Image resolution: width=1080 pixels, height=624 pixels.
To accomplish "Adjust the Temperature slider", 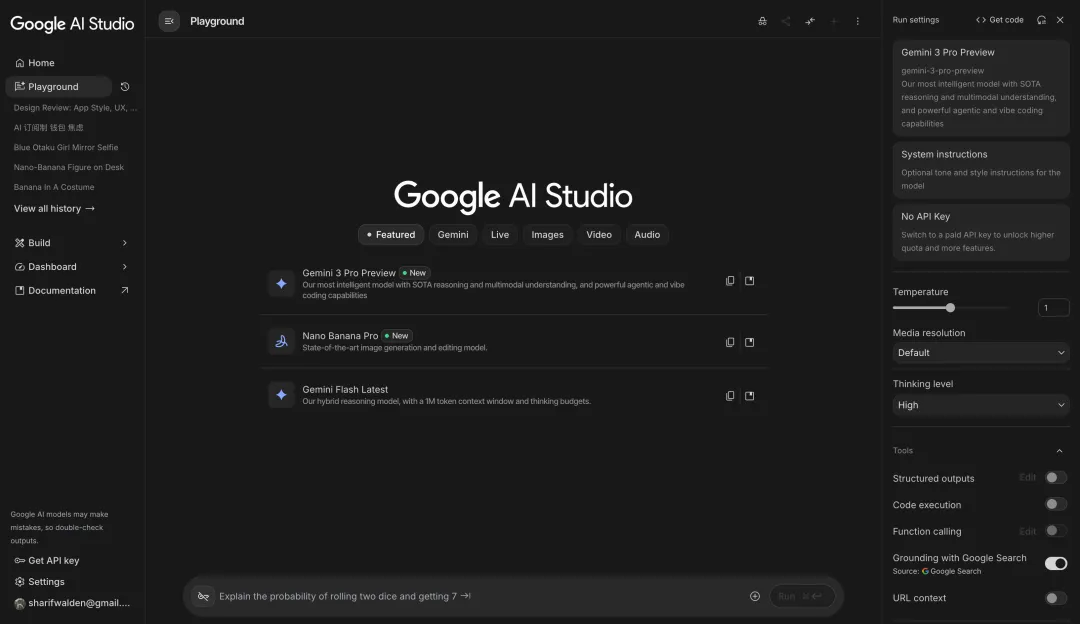I will click(950, 308).
